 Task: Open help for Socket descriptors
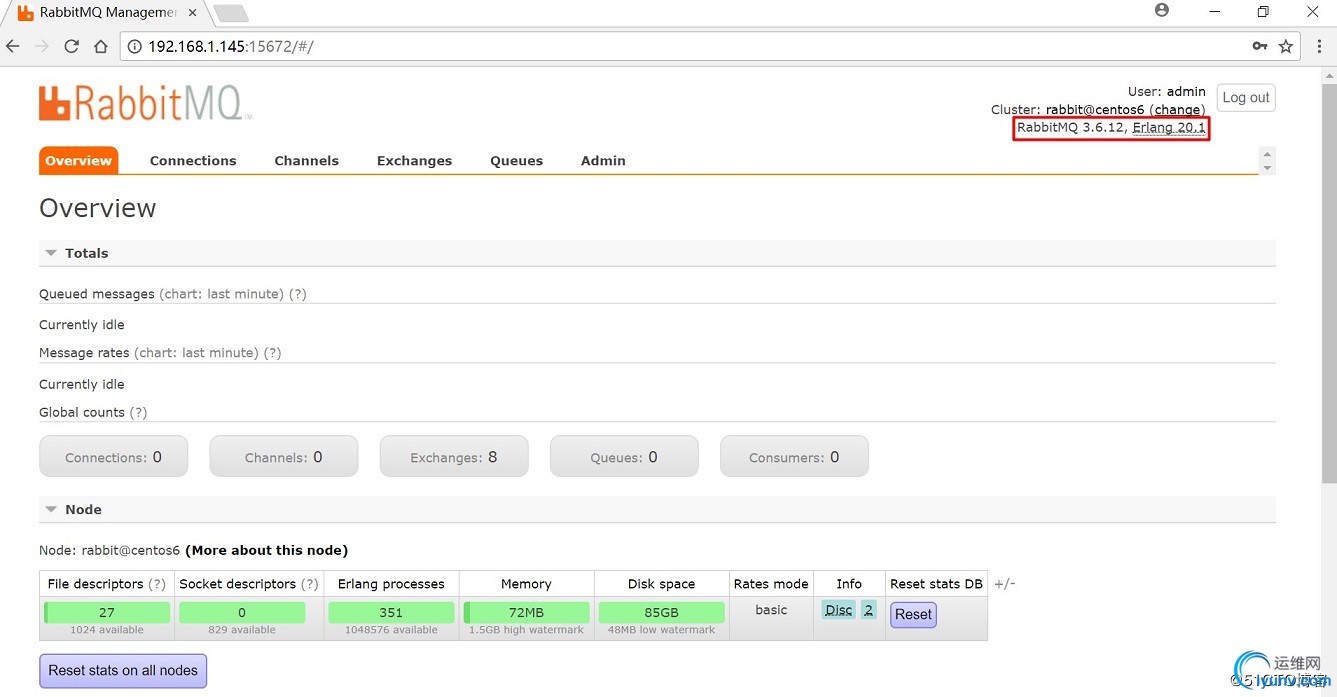(310, 584)
